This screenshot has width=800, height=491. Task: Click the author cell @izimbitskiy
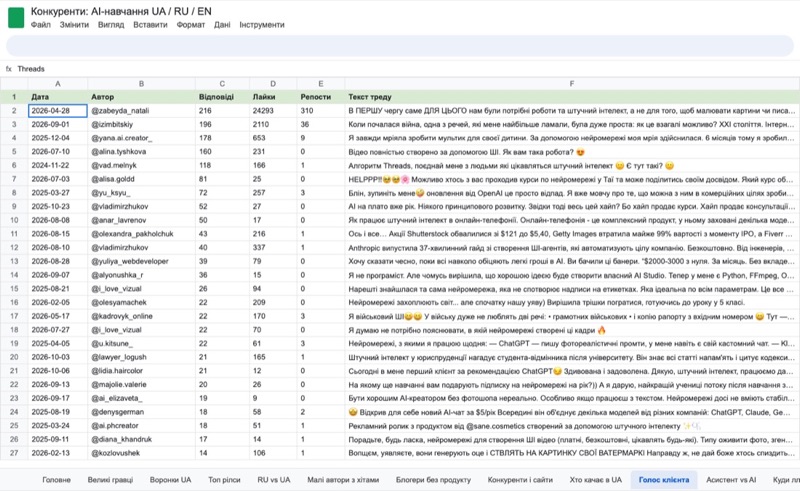[x=141, y=125]
